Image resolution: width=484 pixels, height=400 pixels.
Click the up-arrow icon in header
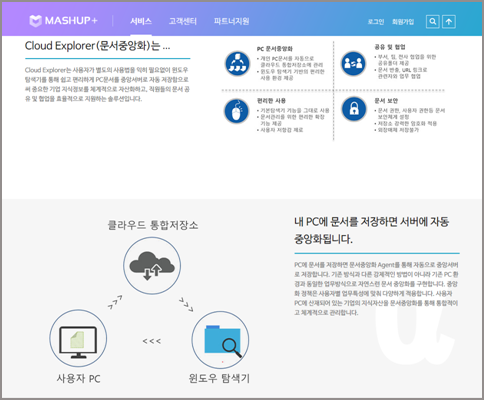(x=449, y=22)
